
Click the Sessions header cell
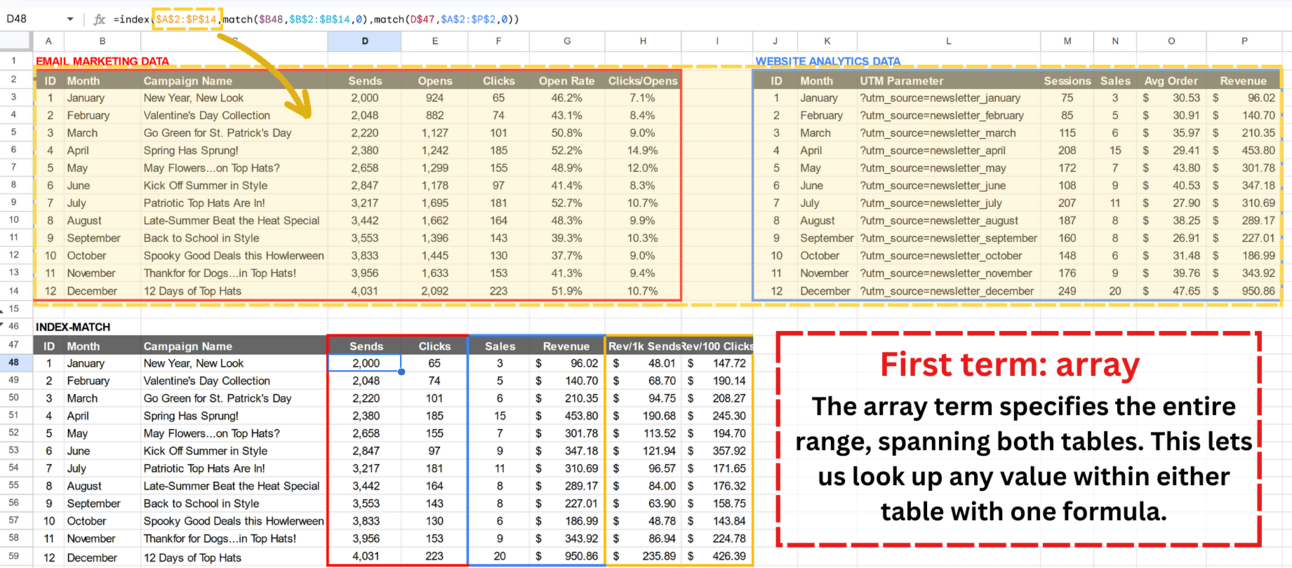[1067, 81]
